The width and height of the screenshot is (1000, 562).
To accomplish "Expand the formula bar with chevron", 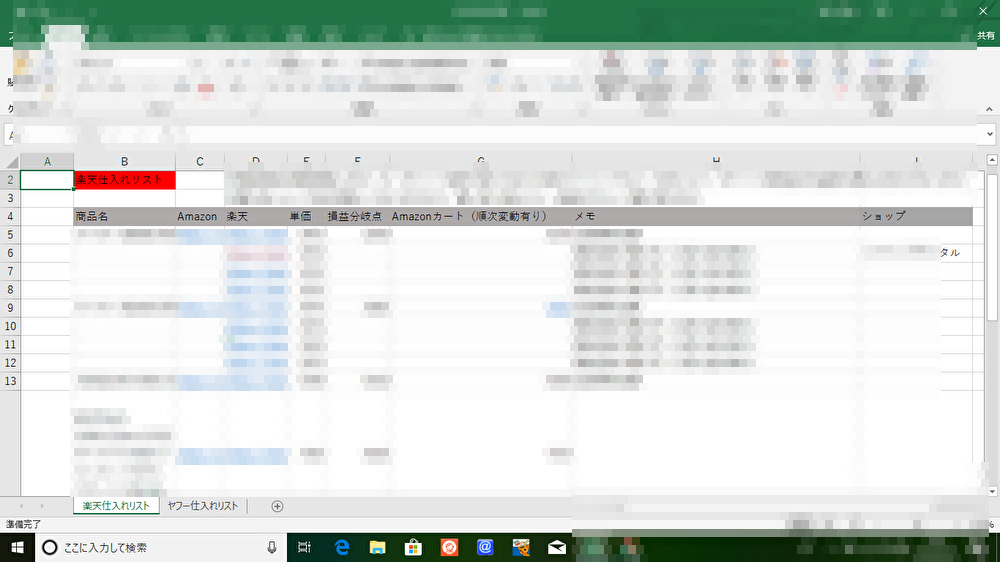I will coord(989,134).
